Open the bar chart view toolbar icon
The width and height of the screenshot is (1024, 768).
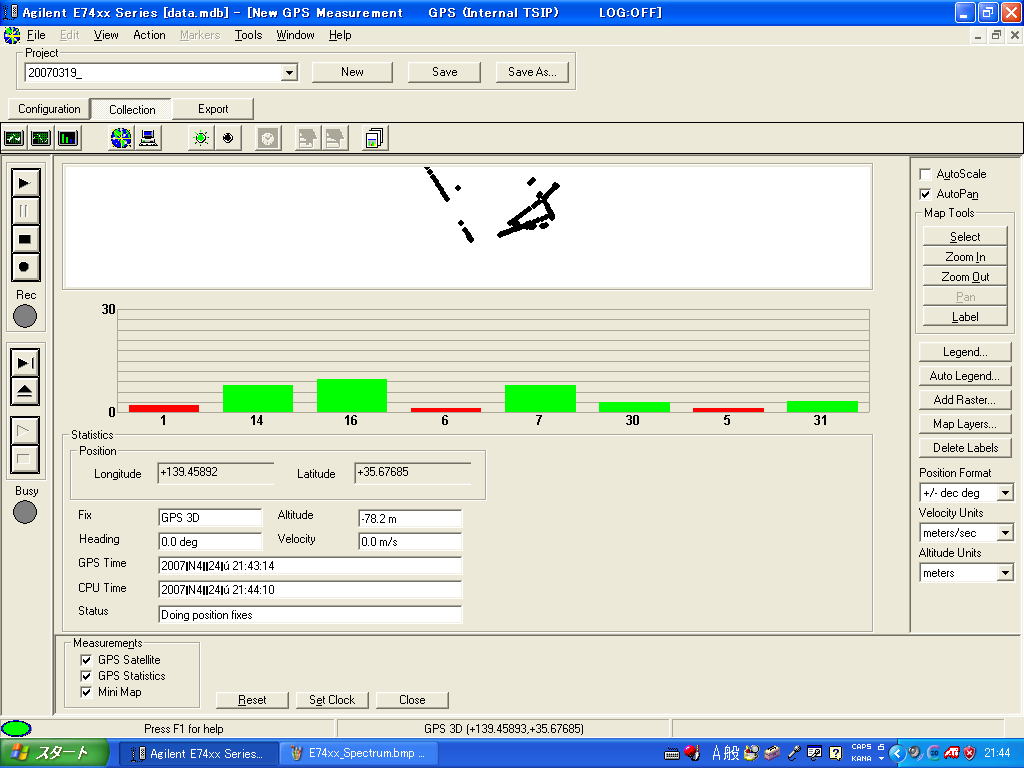click(x=68, y=138)
